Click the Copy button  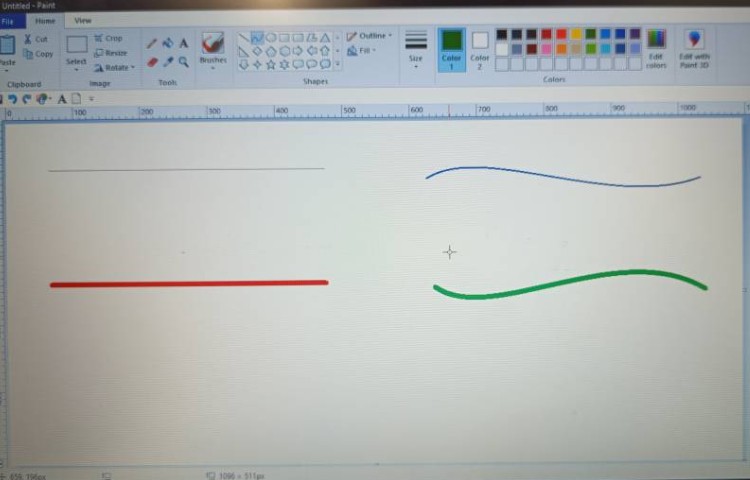38,54
